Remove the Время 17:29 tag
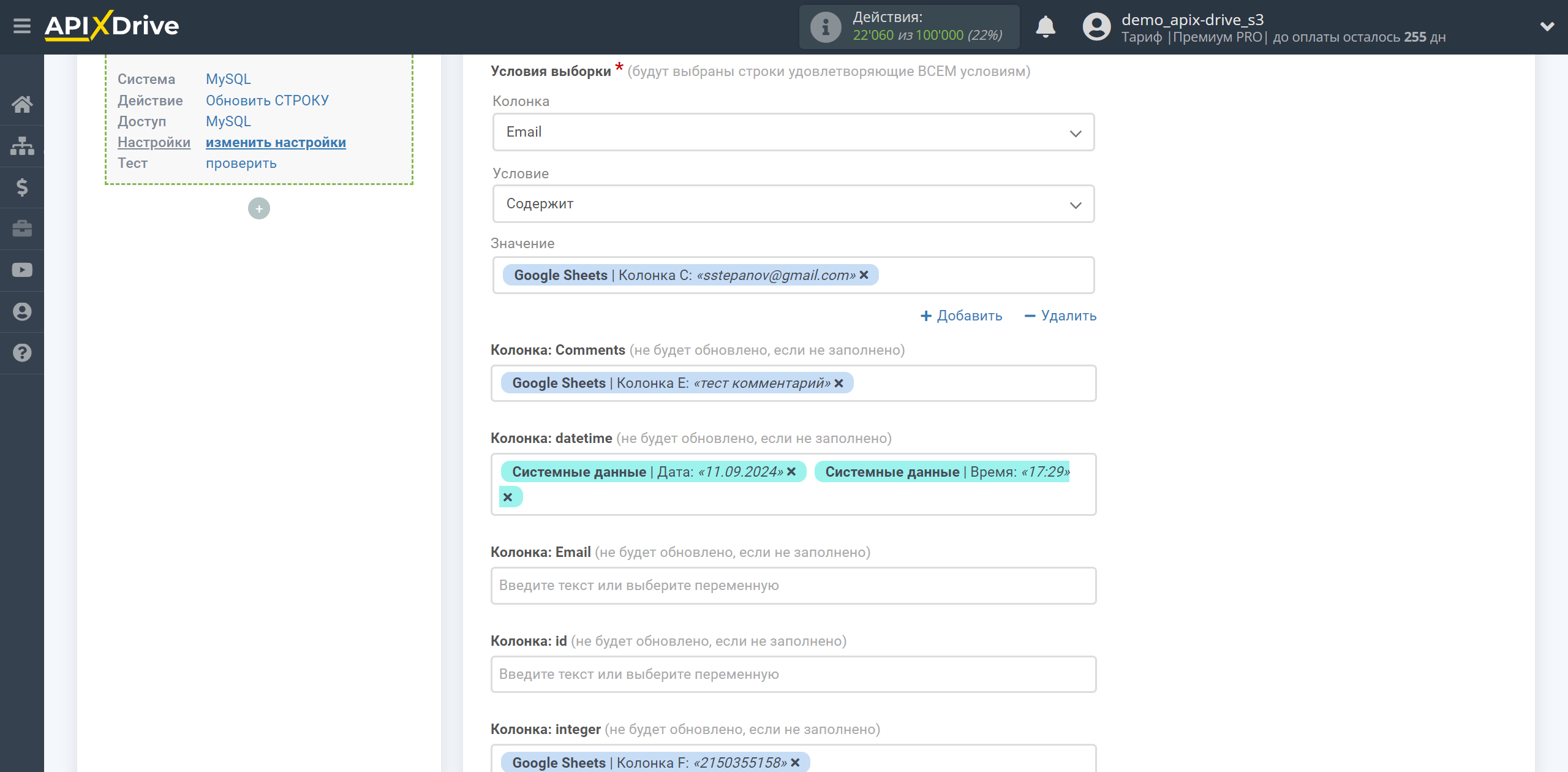The width and height of the screenshot is (1568, 772). click(508, 497)
